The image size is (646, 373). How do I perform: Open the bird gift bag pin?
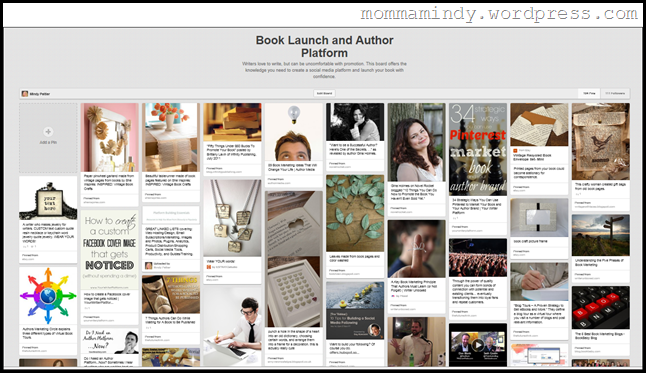pos(601,141)
